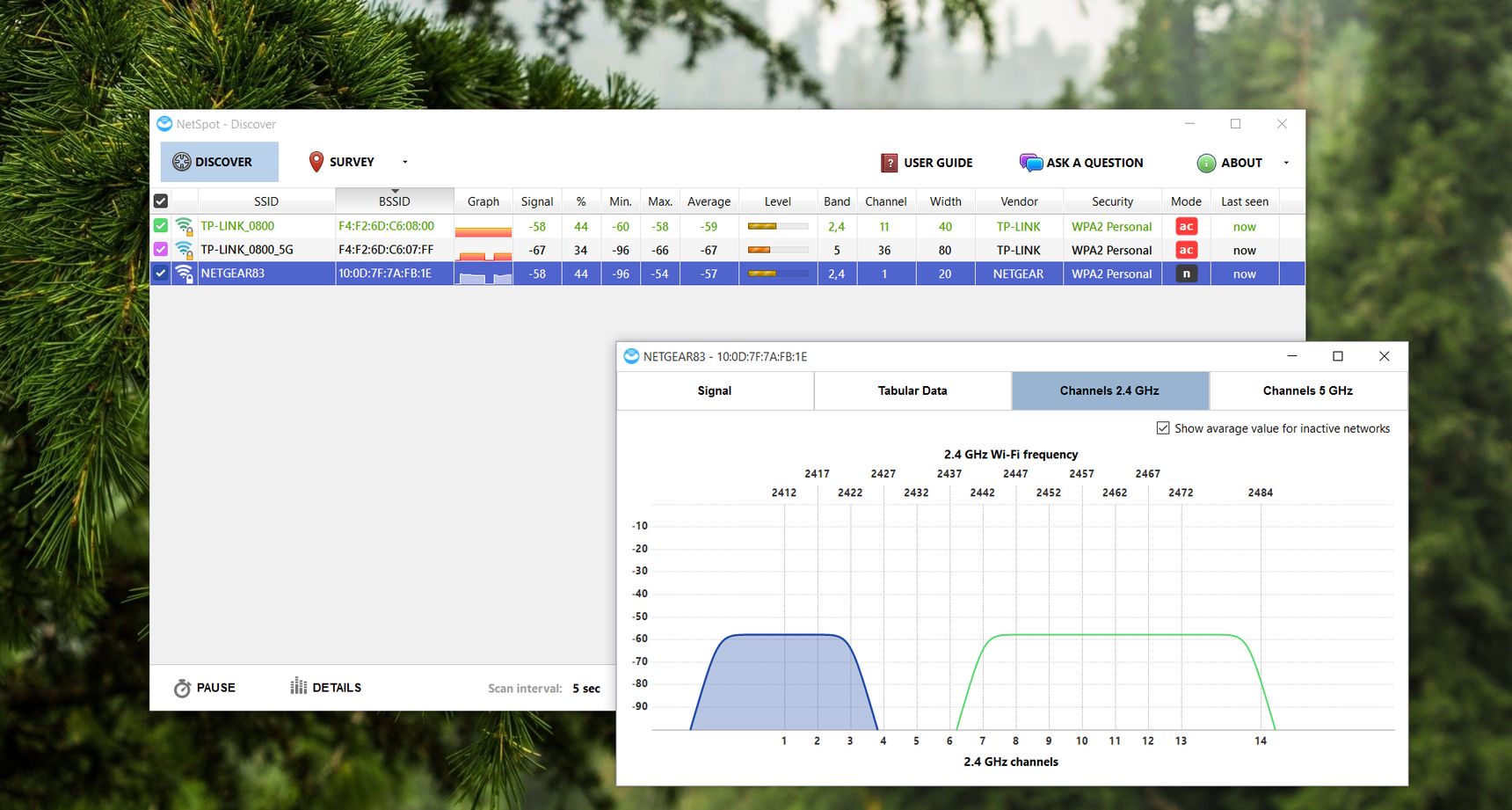1512x810 pixels.
Task: Change the 5 sec scan interval value
Action: [x=586, y=689]
